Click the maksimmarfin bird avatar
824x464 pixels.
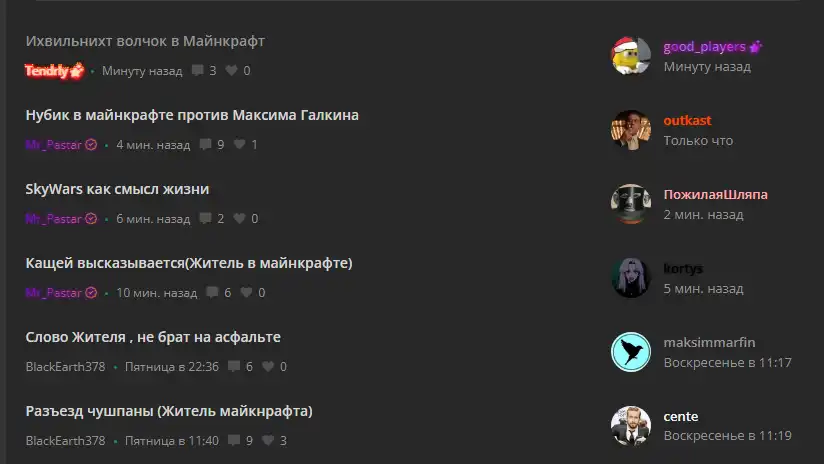click(x=631, y=352)
